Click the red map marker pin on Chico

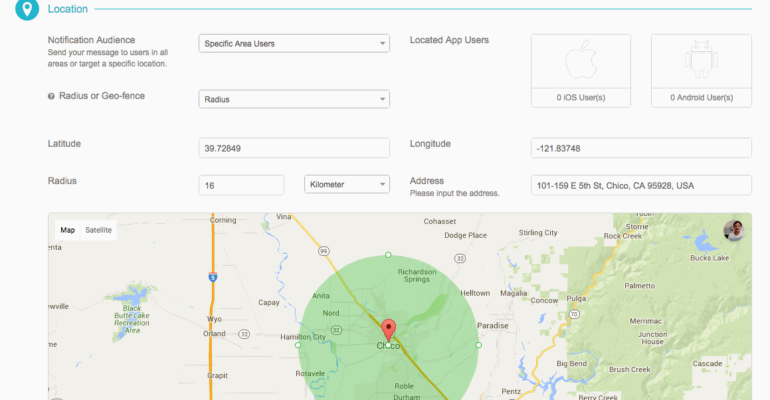tap(388, 331)
